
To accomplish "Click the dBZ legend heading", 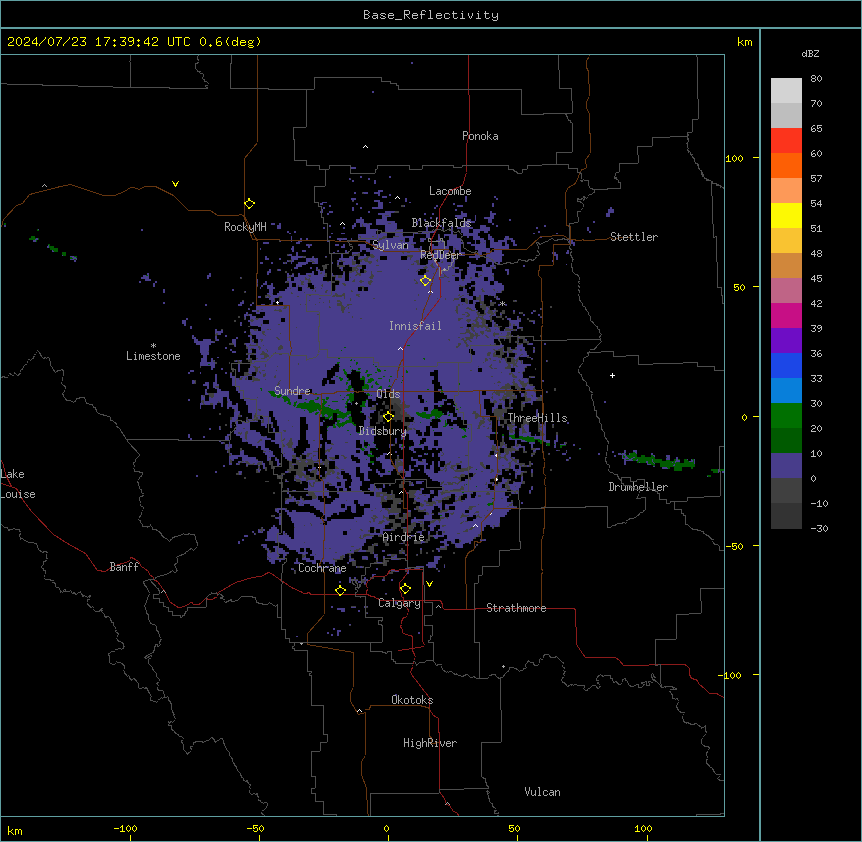I will click(810, 54).
